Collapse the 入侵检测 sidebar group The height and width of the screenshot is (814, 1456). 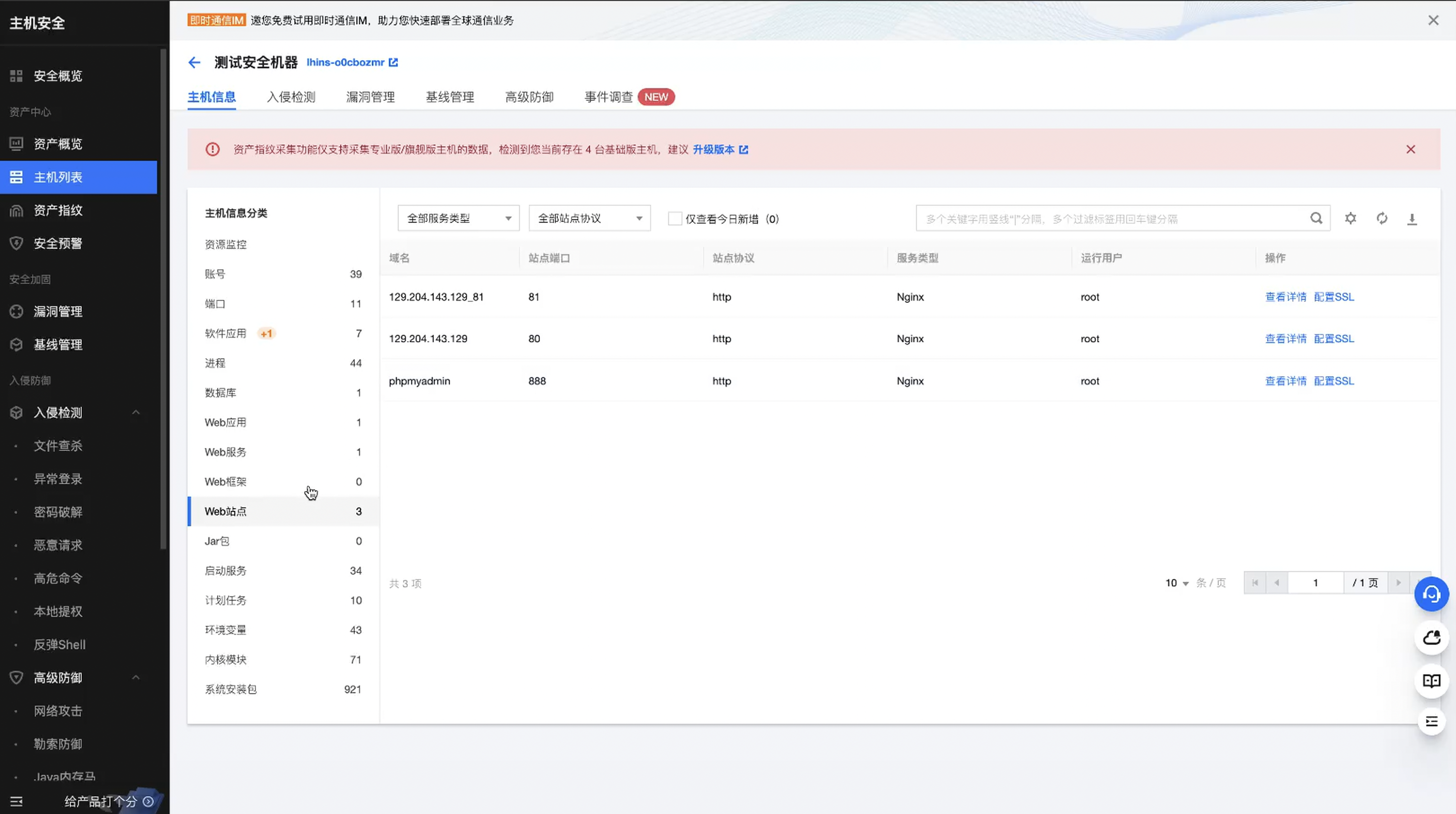pos(136,413)
